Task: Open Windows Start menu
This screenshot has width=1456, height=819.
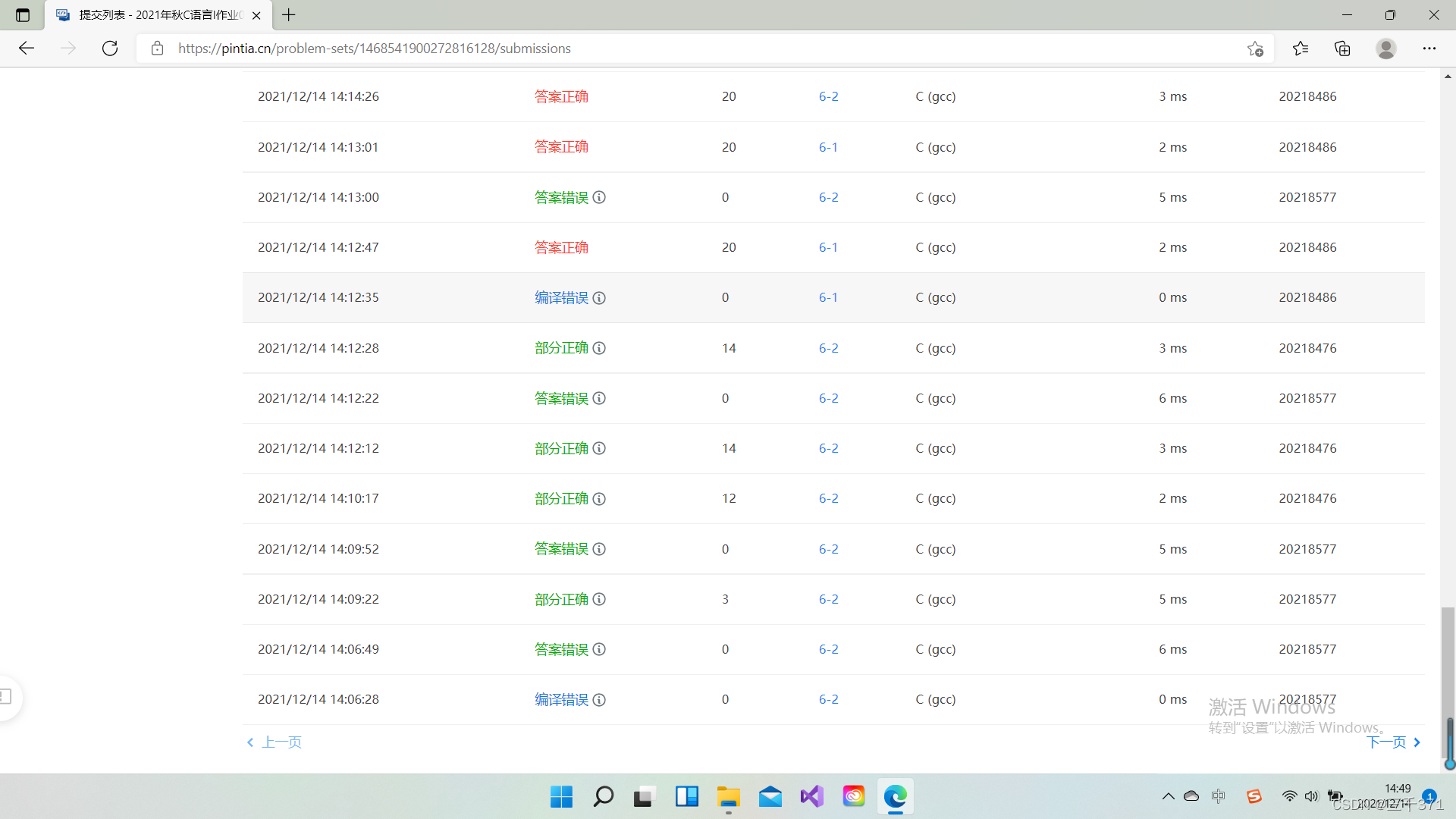Action: click(561, 796)
